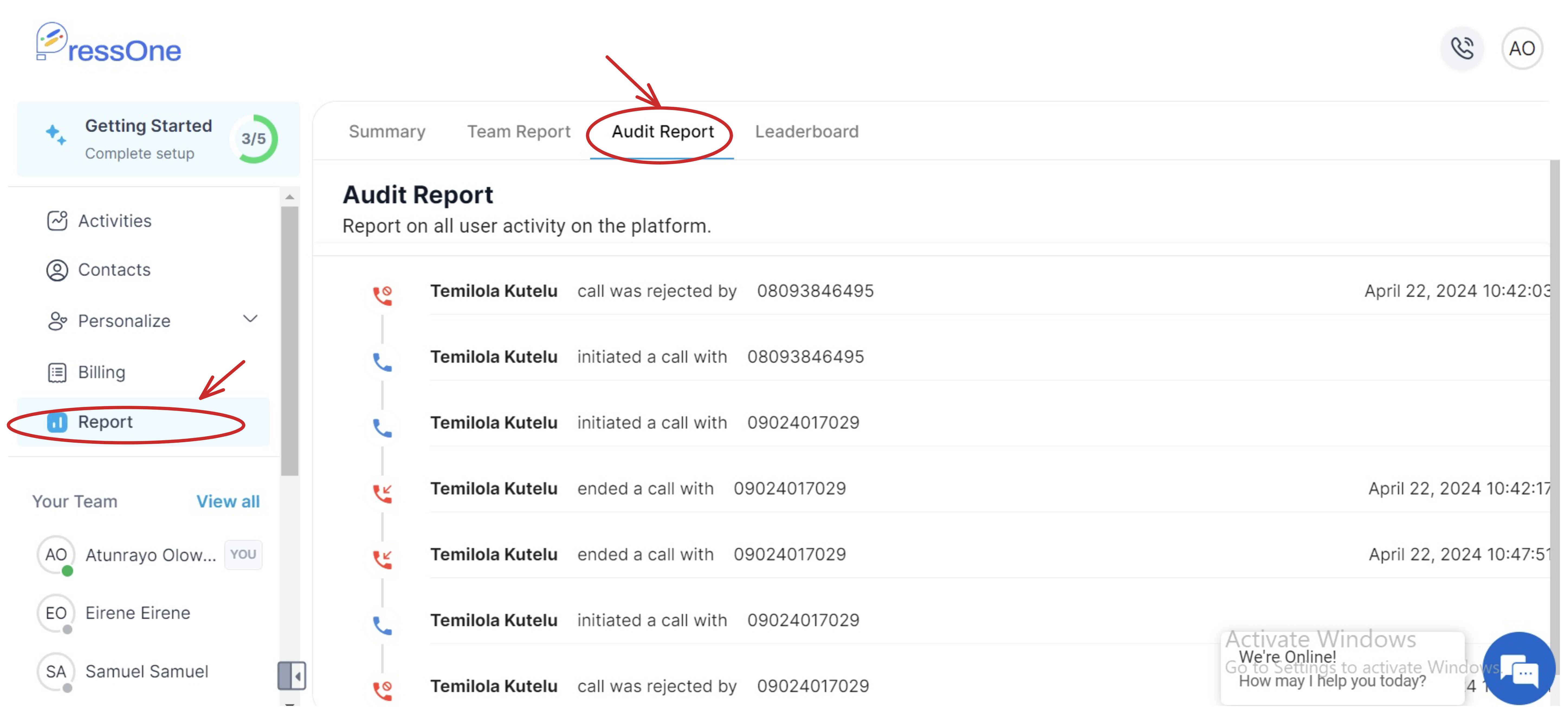Select Report in the sidebar

point(144,422)
